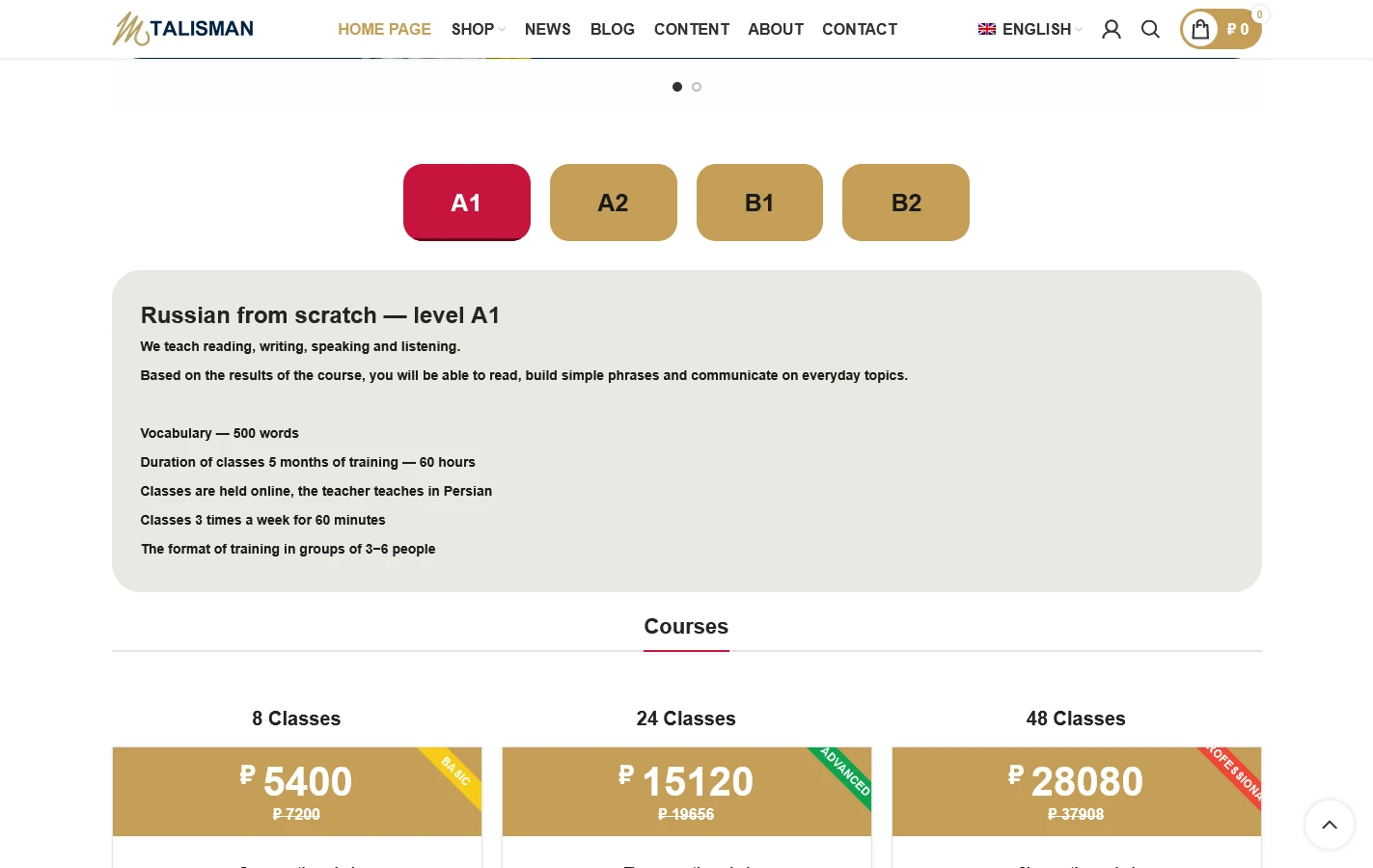The height and width of the screenshot is (868, 1373).
Task: Click the scroll-to-top arrow
Action: pos(1330,825)
